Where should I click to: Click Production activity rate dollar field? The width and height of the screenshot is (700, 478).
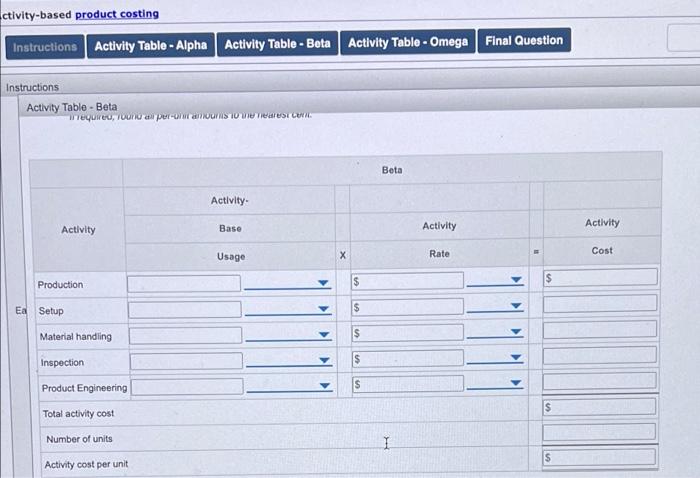point(407,281)
